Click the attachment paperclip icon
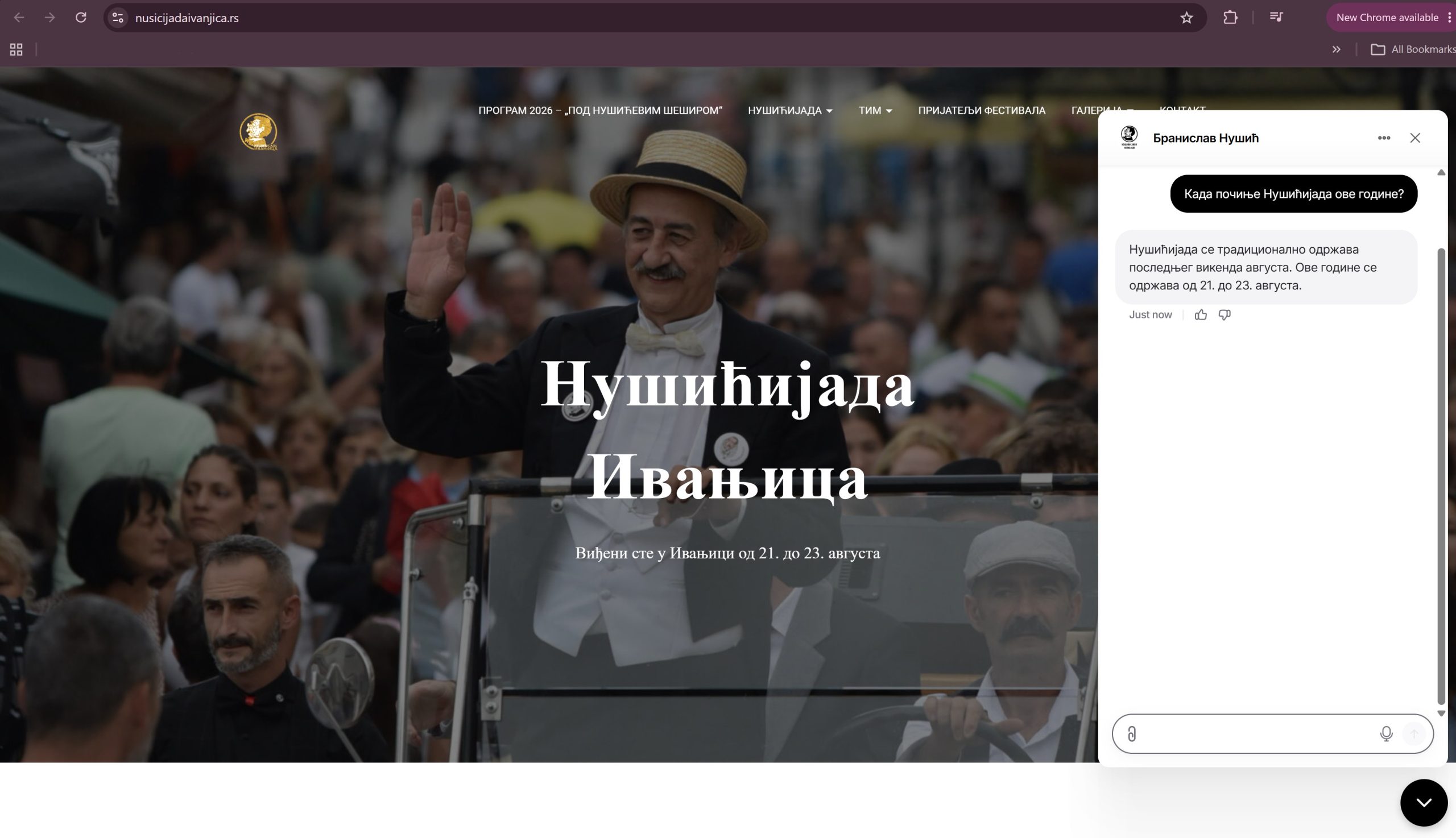The image size is (1456, 838). click(1132, 734)
